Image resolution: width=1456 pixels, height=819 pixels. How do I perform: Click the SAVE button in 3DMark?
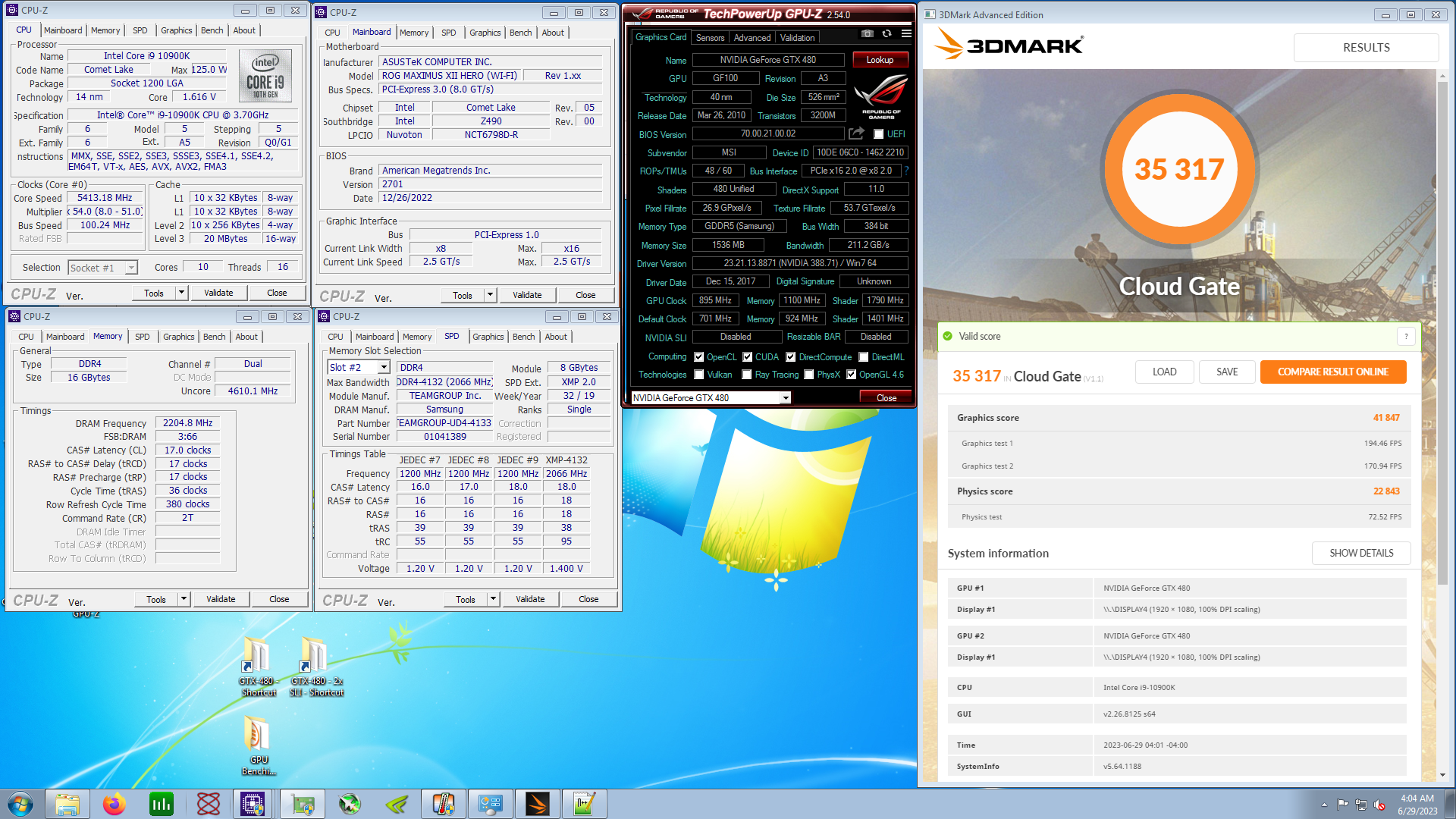[x=1226, y=372]
